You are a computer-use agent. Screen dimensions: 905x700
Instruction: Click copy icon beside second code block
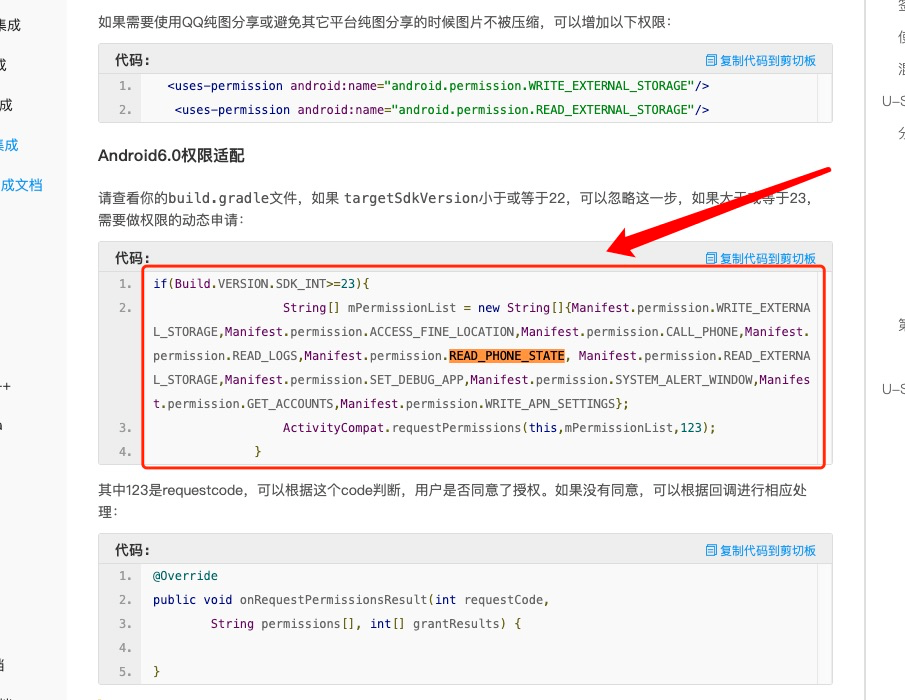point(711,258)
